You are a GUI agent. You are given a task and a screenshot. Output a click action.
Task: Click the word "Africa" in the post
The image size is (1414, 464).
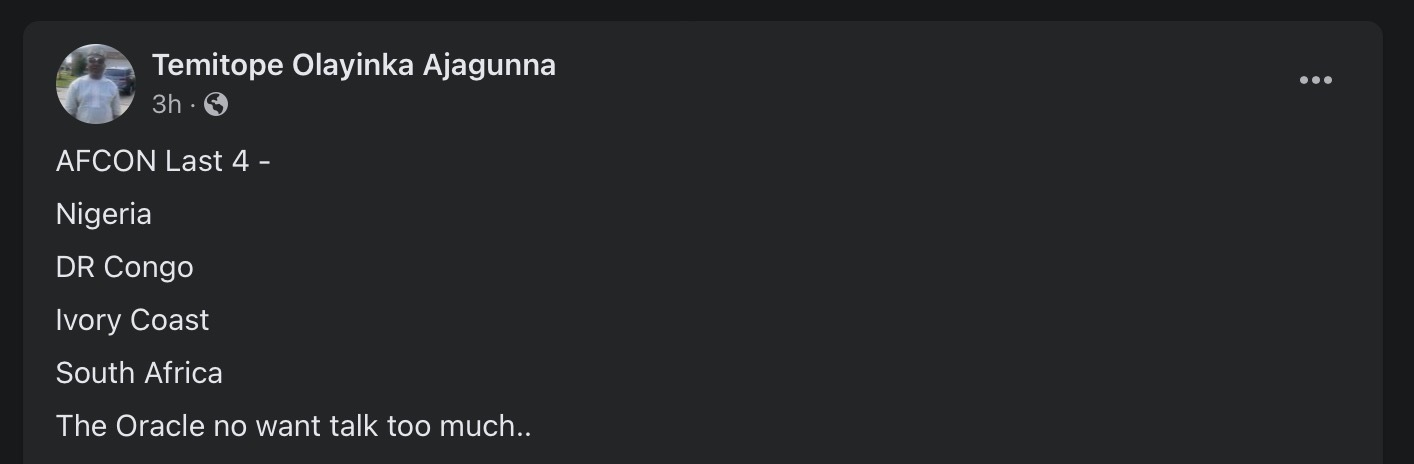(x=181, y=373)
